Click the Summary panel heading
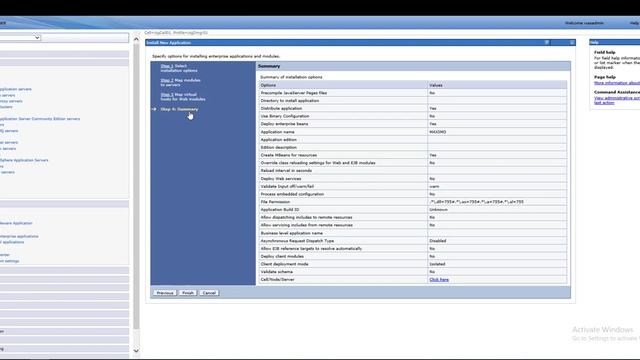This screenshot has width=640, height=360. pyautogui.click(x=269, y=66)
